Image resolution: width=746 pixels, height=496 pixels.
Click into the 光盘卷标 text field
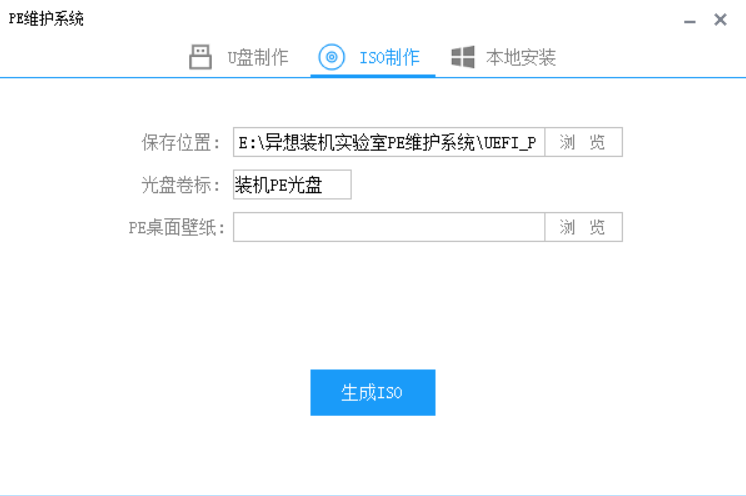pos(292,185)
